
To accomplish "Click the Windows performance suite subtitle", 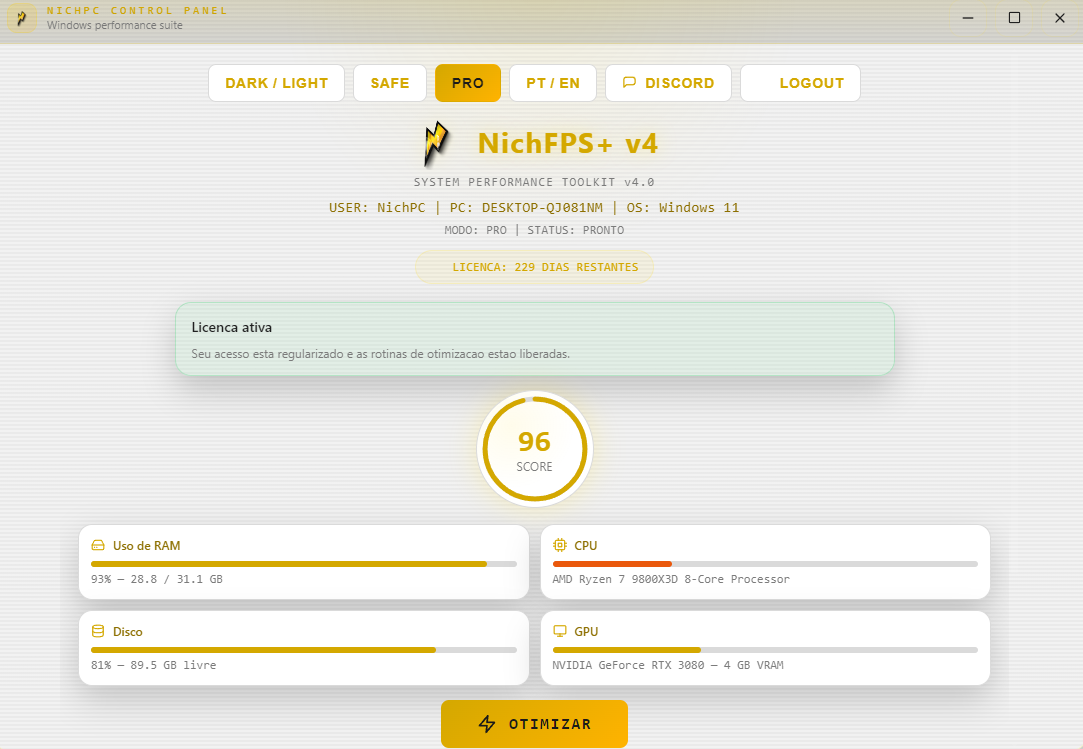I will [x=115, y=25].
